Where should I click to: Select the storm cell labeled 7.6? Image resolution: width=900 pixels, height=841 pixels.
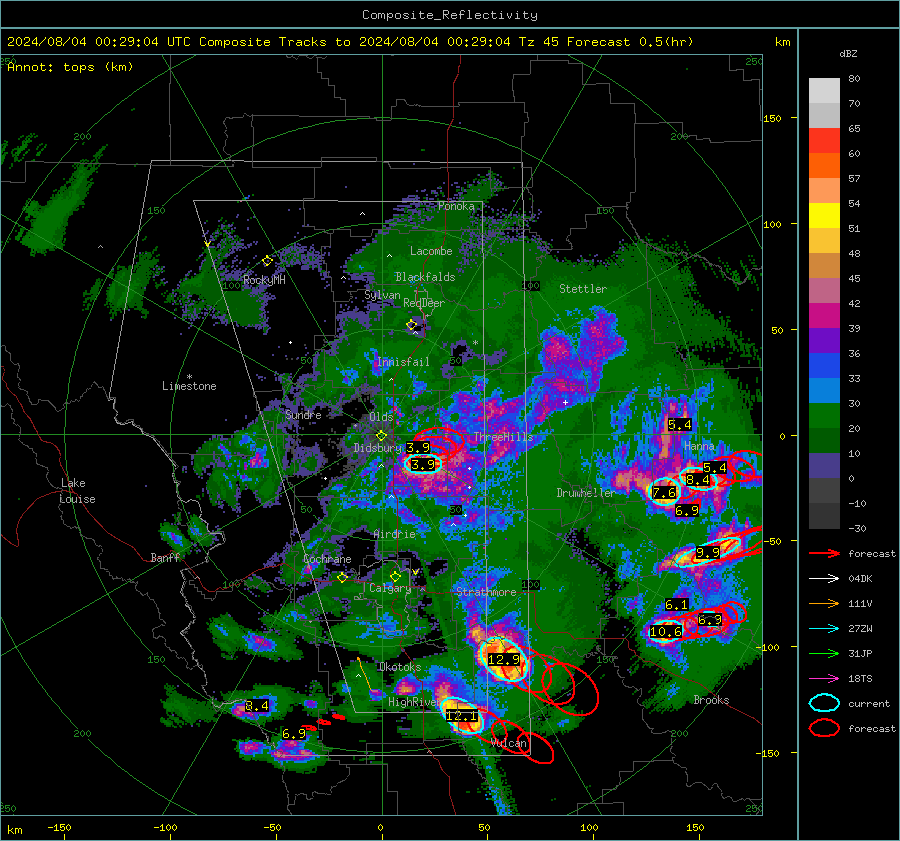pyautogui.click(x=664, y=492)
